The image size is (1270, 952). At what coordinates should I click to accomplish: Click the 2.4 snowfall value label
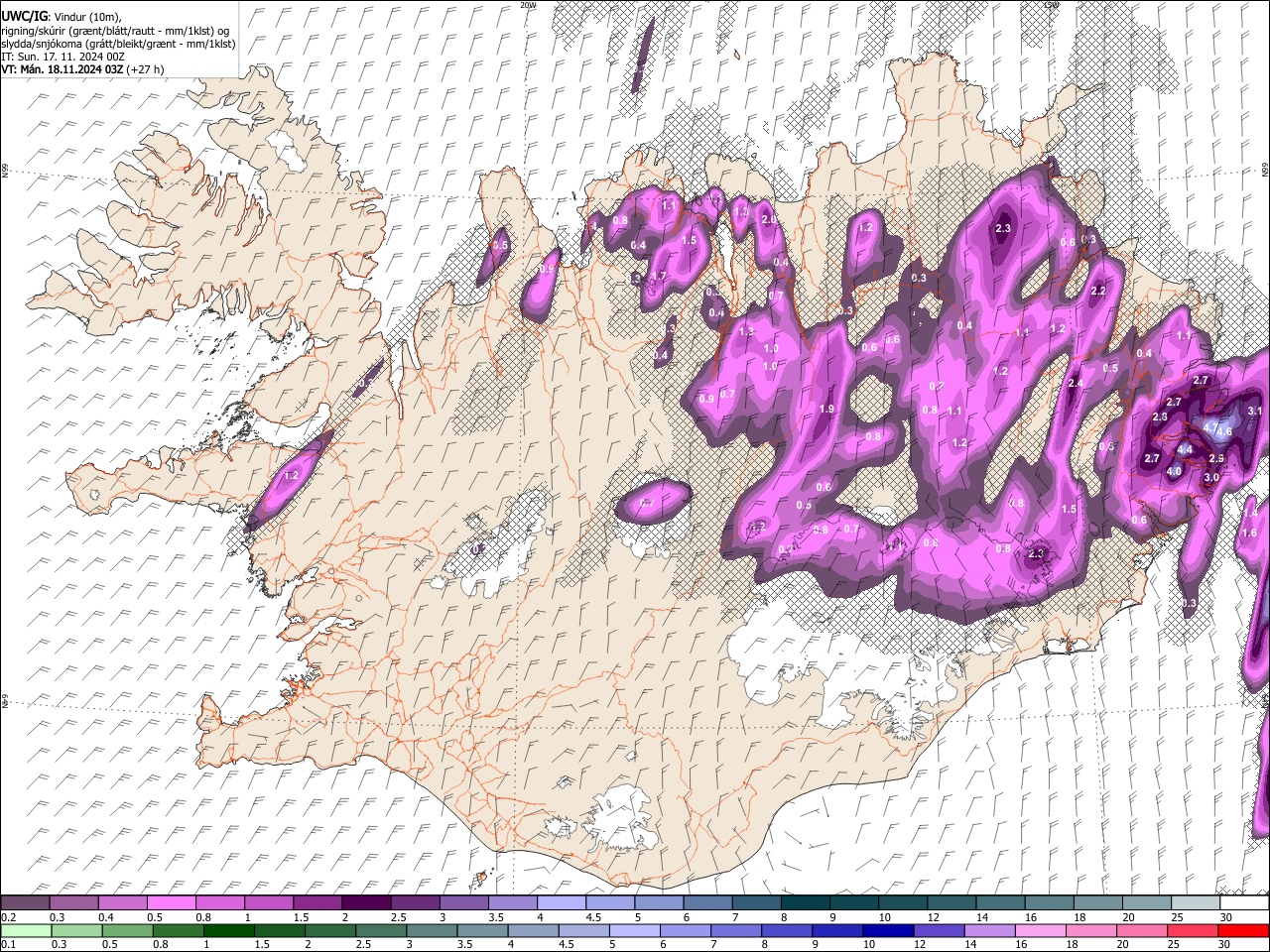tap(1075, 383)
